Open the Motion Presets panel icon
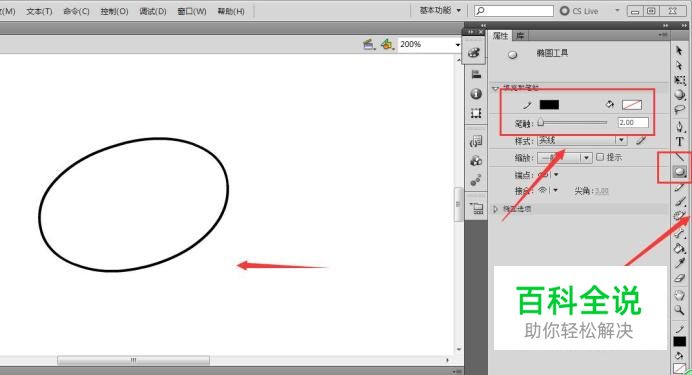692x375 pixels. click(x=476, y=180)
